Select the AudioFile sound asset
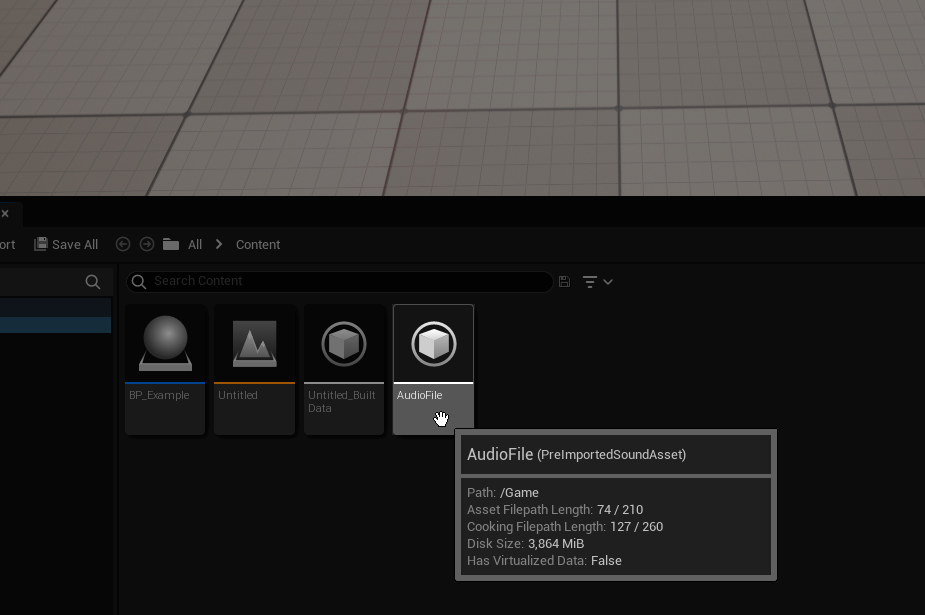The height and width of the screenshot is (615, 925). point(433,345)
